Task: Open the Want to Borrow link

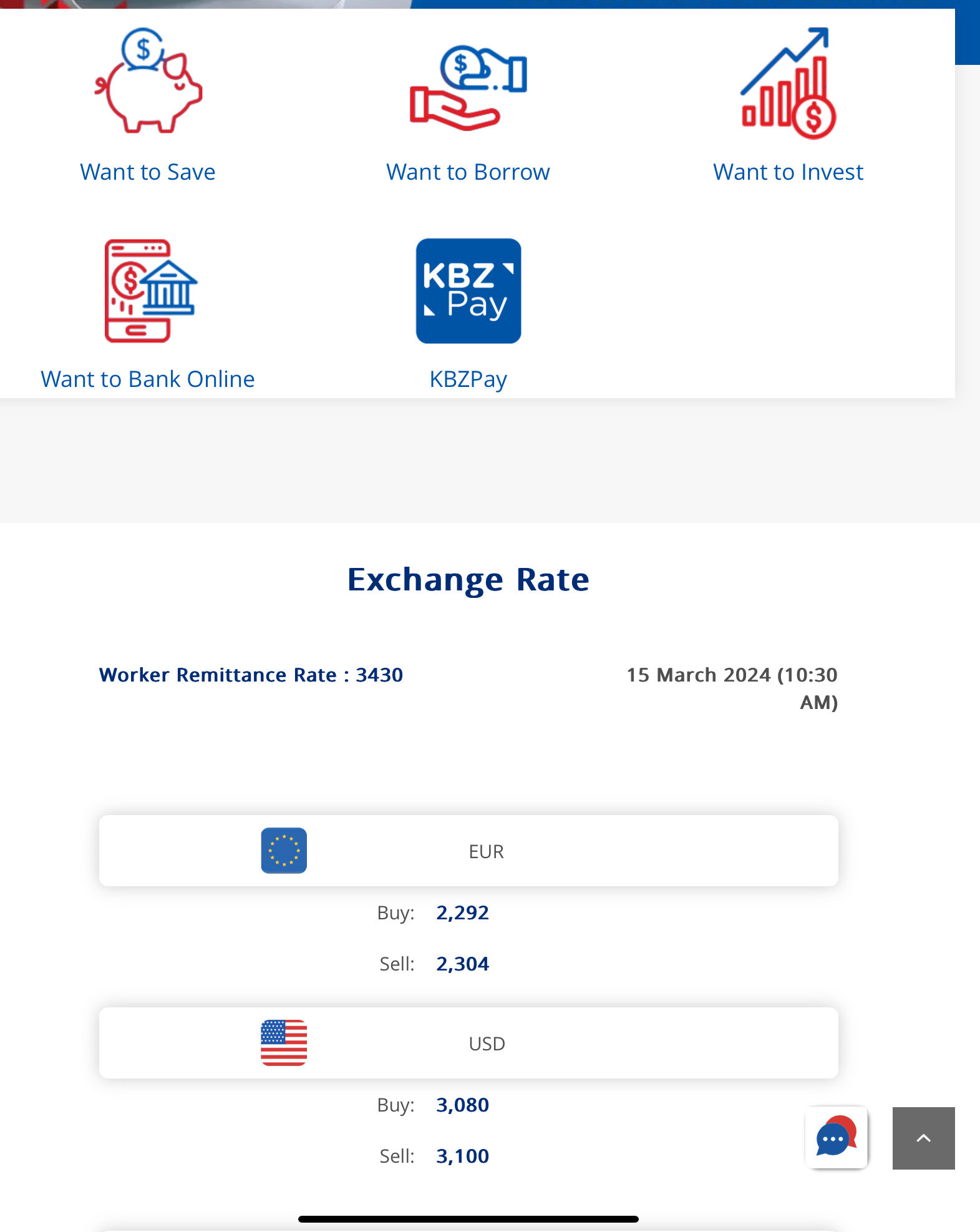Action: point(468,172)
